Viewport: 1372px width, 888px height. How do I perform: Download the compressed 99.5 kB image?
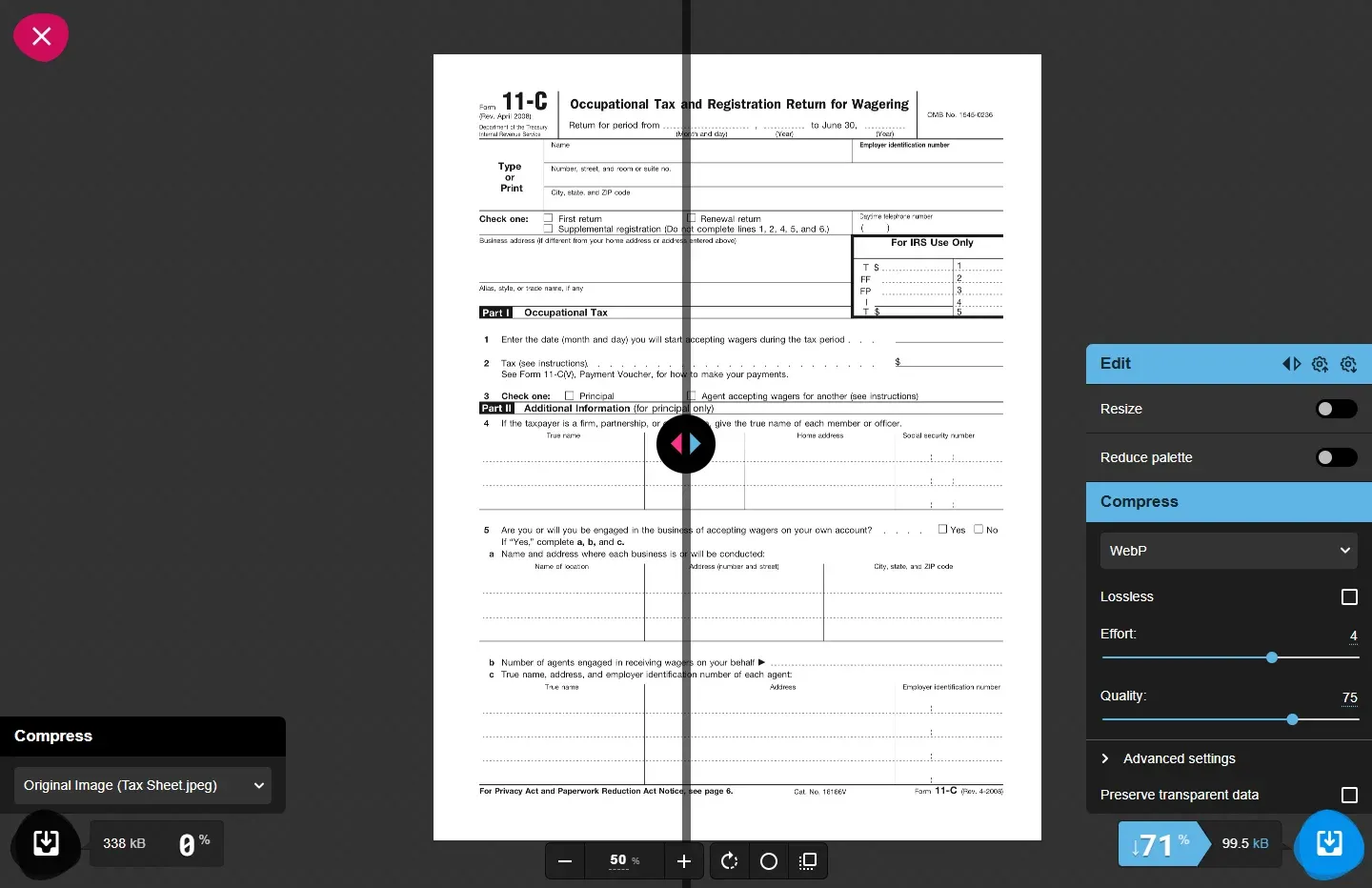(1329, 843)
